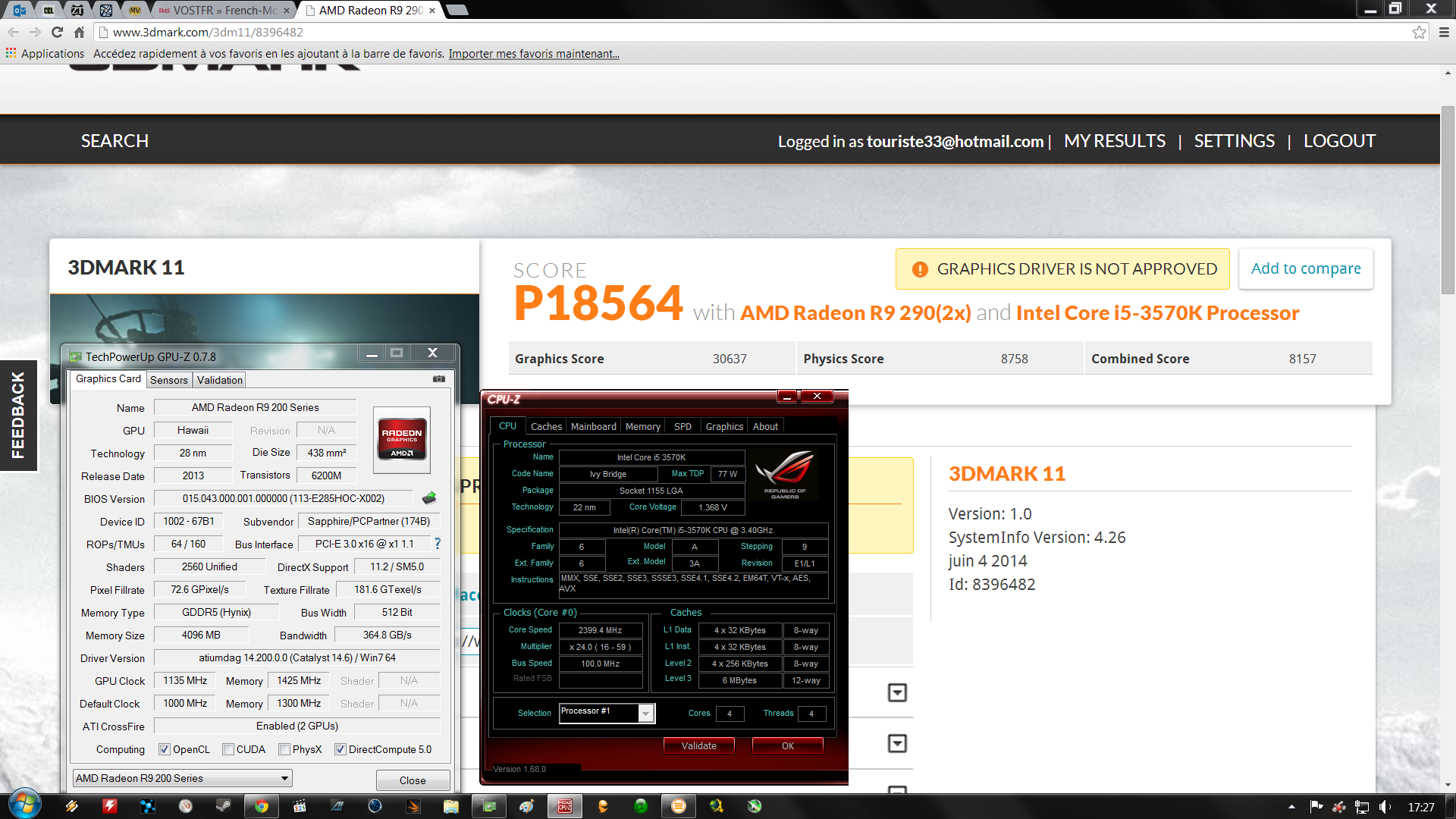Open the clapperboard media taskbar icon
Screen dimensions: 1456x819
point(300,806)
